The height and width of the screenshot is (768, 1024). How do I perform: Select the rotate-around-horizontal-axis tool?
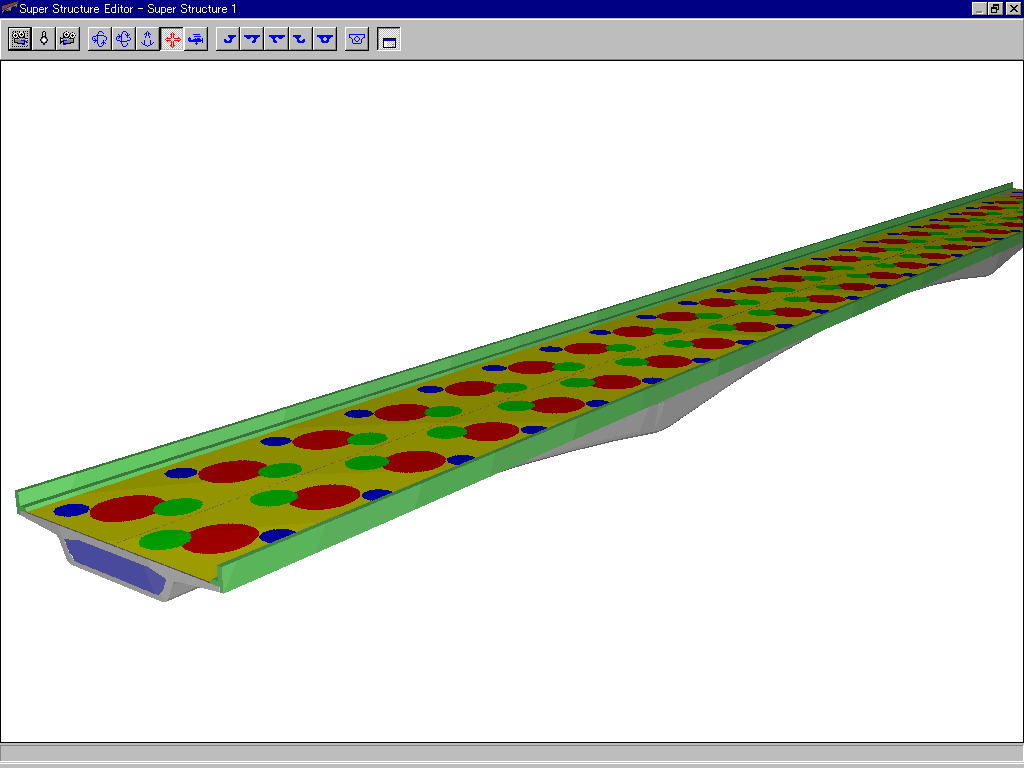[123, 39]
